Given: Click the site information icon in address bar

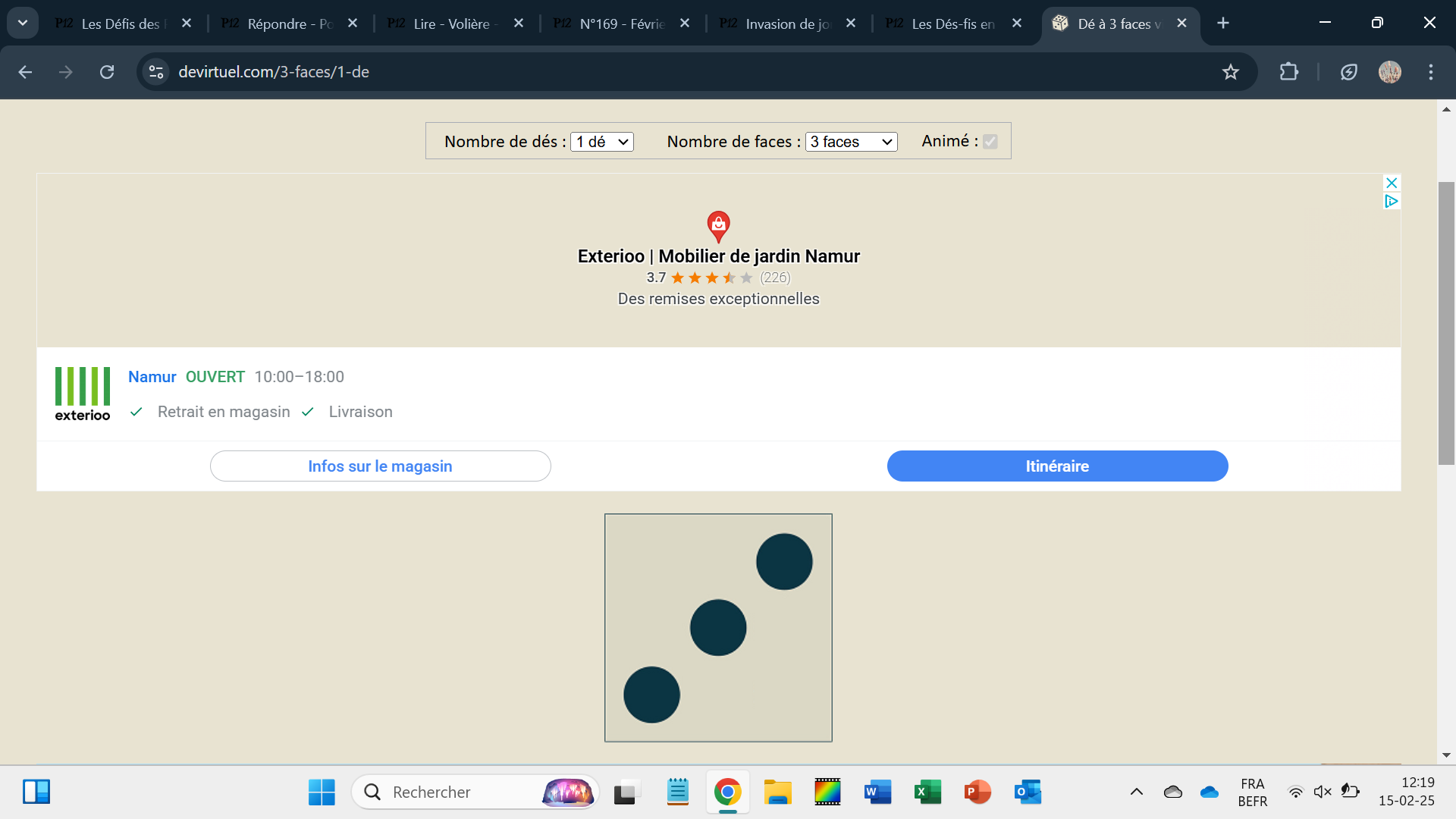Looking at the screenshot, I should point(156,72).
